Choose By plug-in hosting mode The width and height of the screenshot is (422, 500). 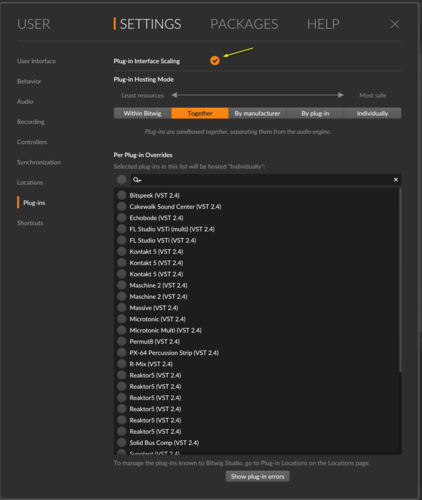coord(315,113)
